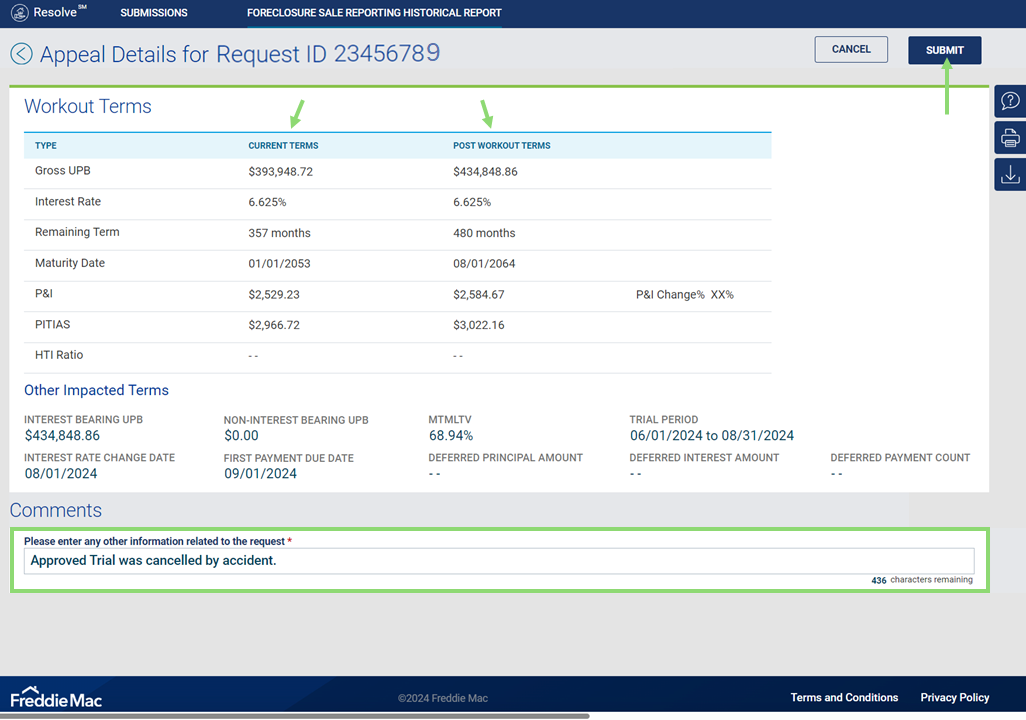Select post workout maturity date 08/01/2064
The height and width of the screenshot is (720, 1026).
pyautogui.click(x=484, y=264)
